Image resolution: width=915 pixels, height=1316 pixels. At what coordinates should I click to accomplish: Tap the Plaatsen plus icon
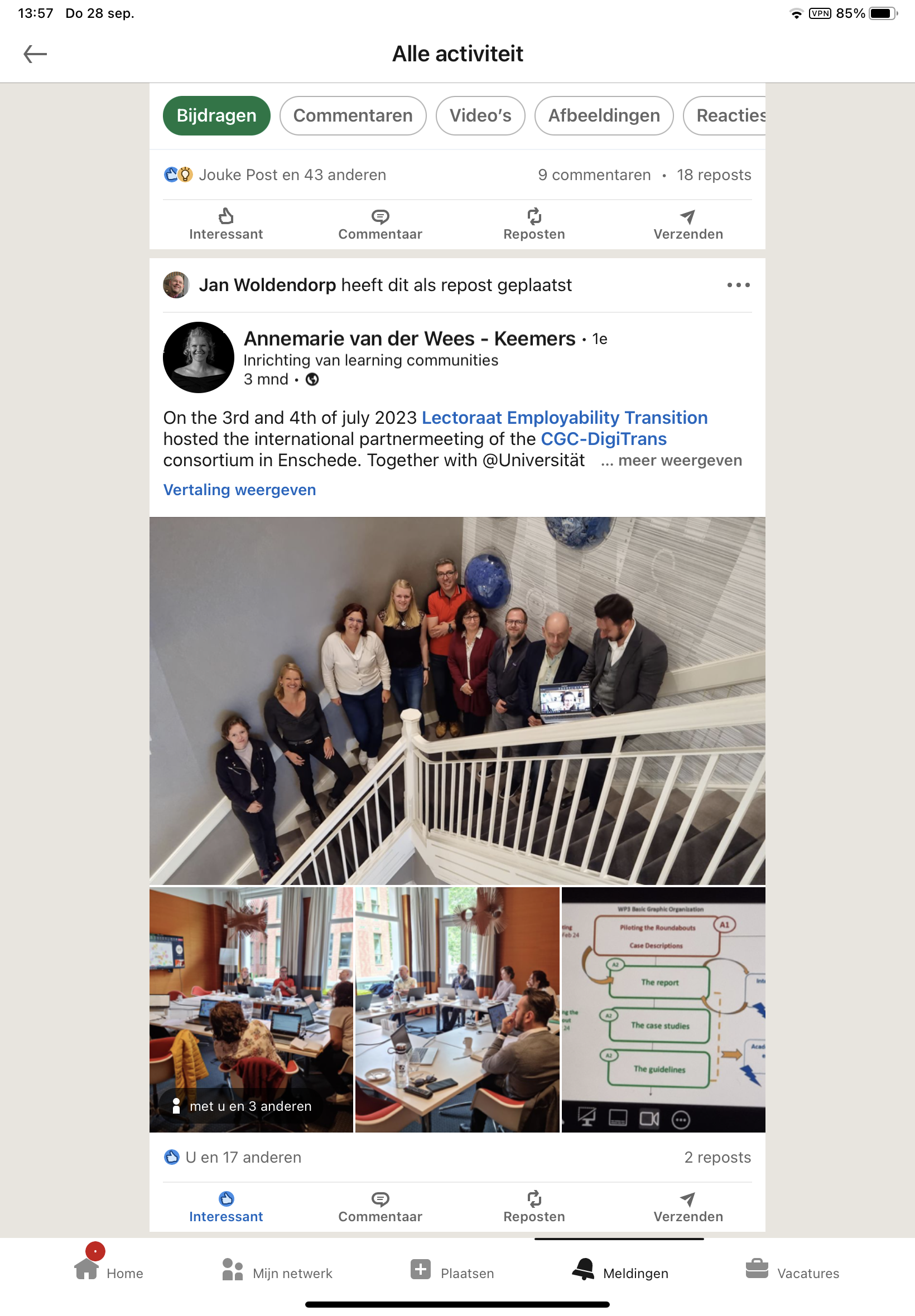420,1269
